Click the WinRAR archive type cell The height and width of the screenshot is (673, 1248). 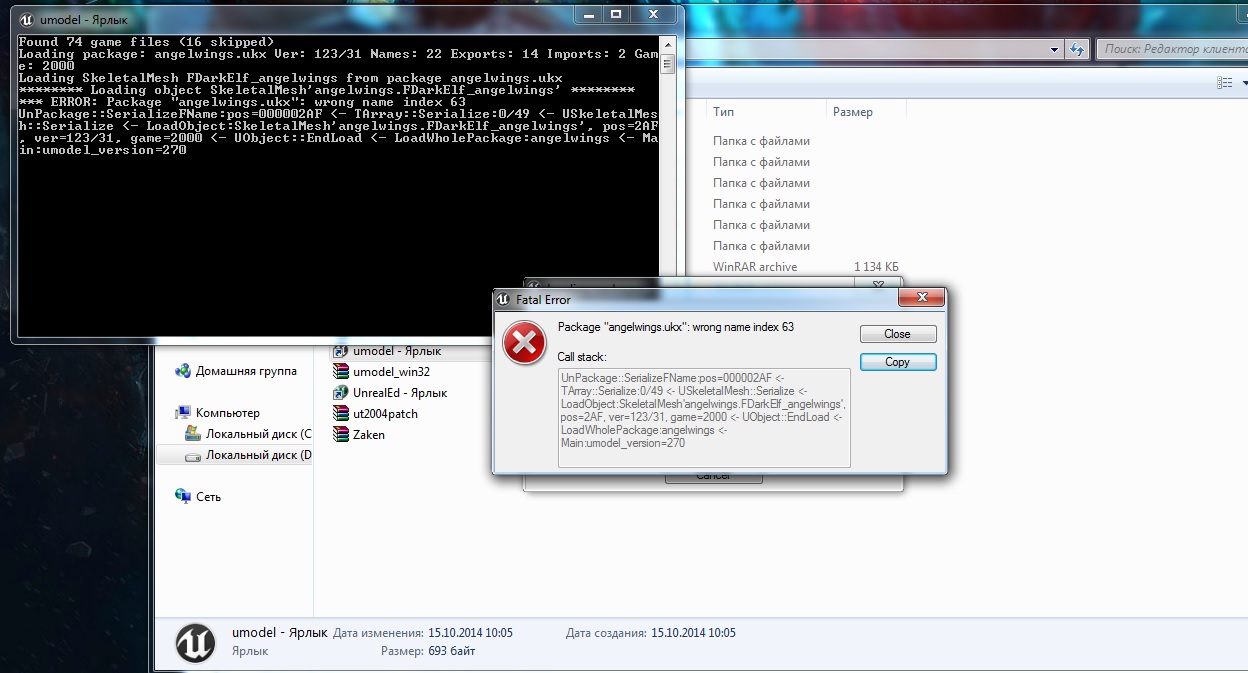(755, 267)
